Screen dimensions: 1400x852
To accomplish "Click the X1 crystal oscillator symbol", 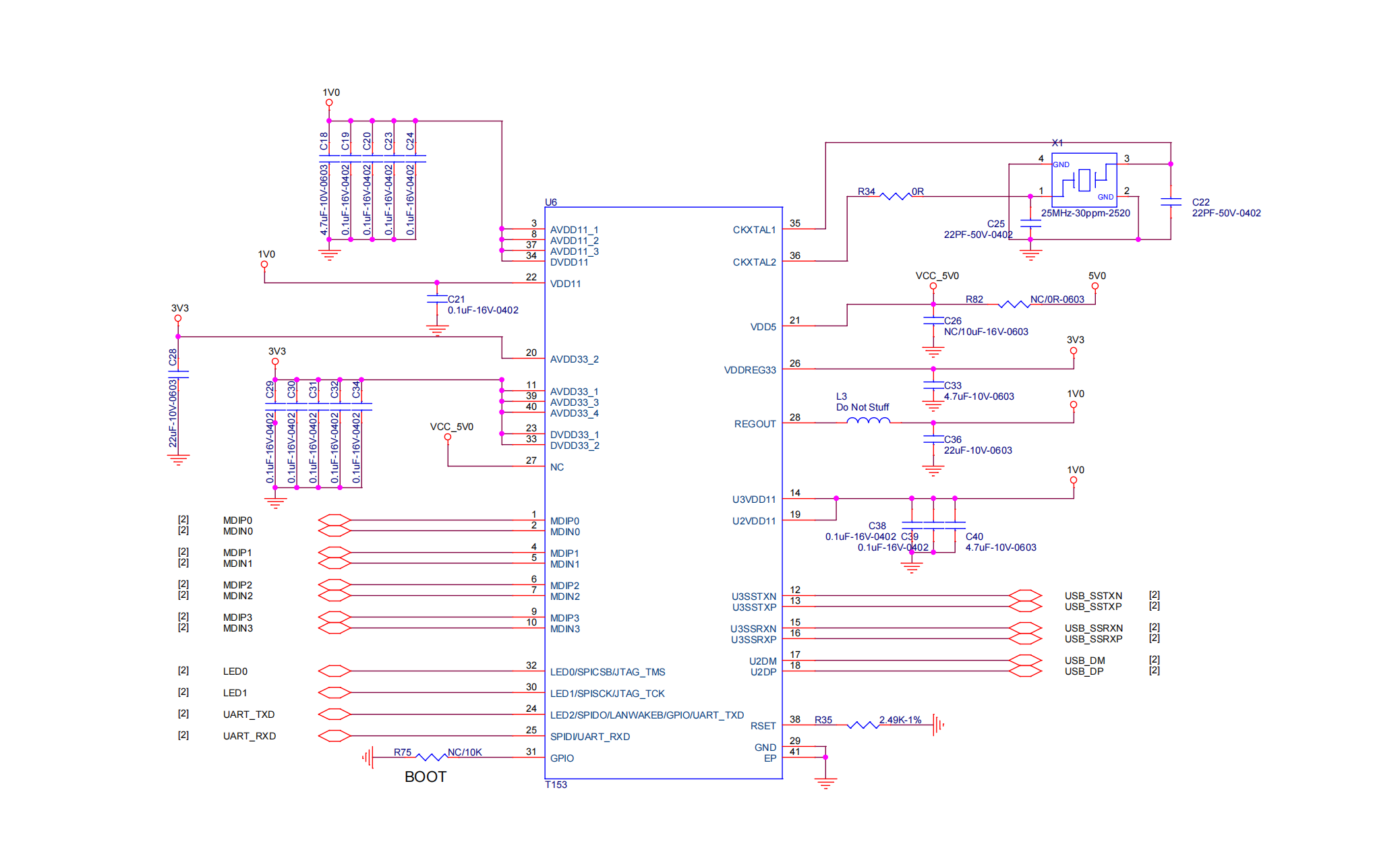I will tap(1084, 180).
